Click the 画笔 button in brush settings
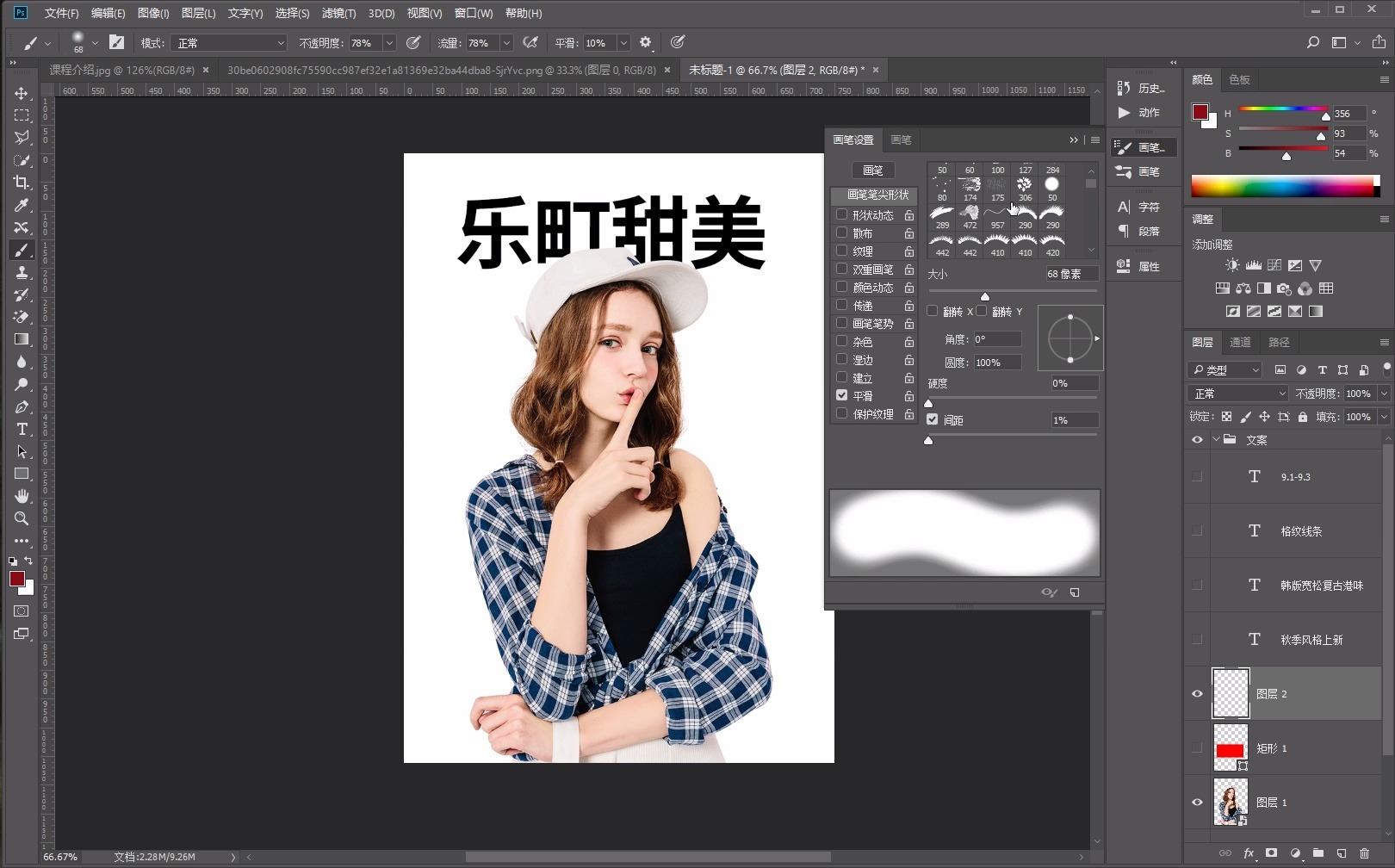Viewport: 1395px width, 868px height. 873,170
